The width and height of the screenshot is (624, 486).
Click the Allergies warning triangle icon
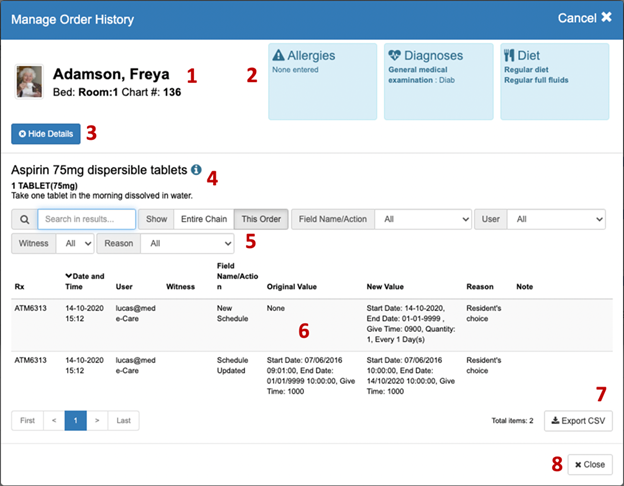point(279,56)
